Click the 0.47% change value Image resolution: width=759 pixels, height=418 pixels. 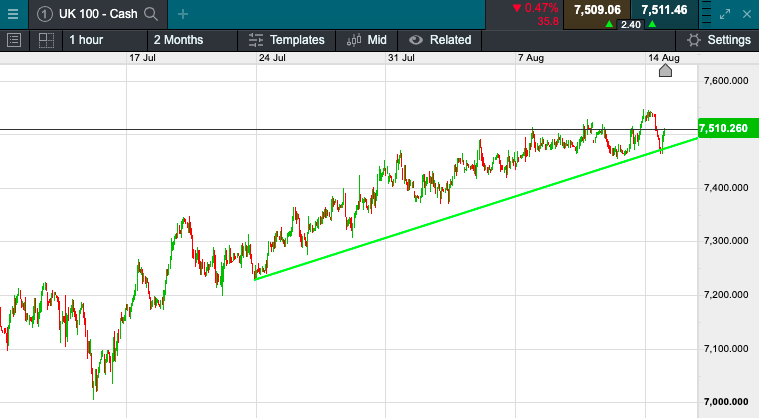[x=541, y=8]
